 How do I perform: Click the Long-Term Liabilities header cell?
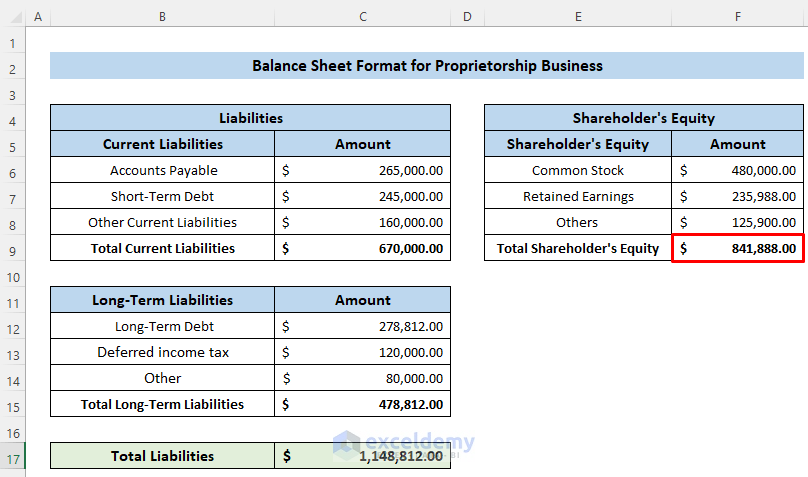[x=162, y=300]
